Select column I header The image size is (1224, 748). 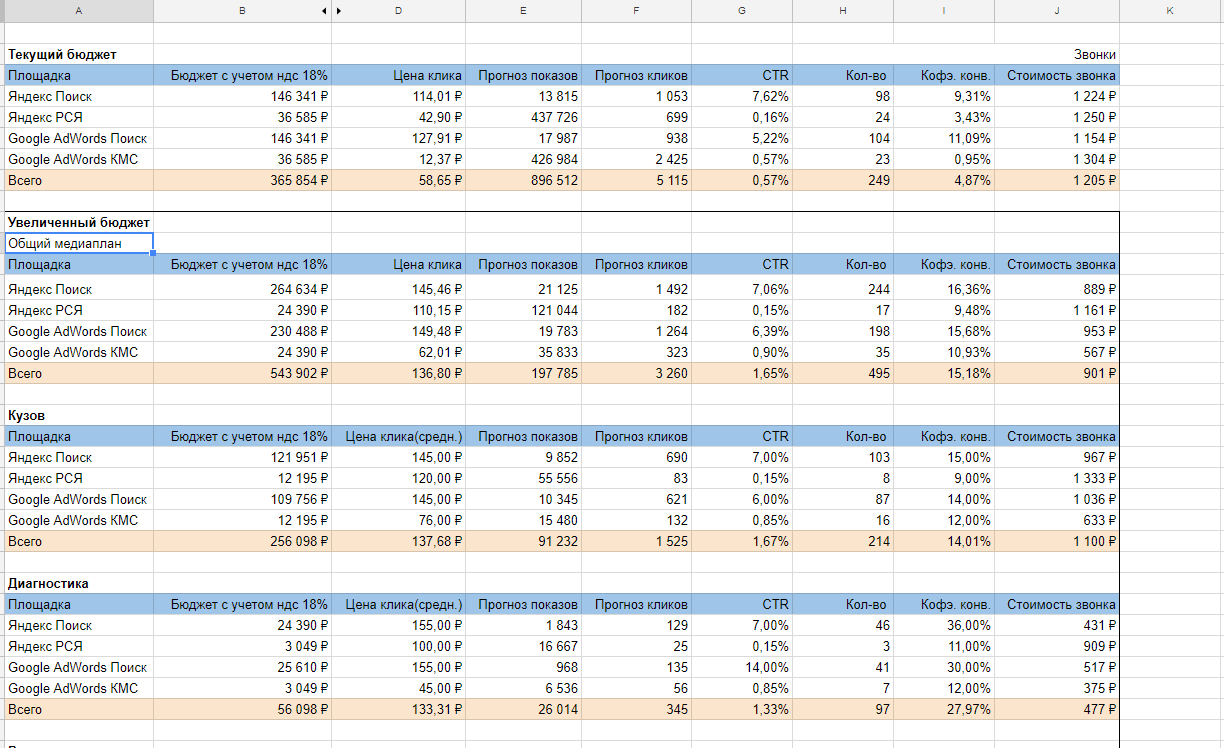point(942,10)
